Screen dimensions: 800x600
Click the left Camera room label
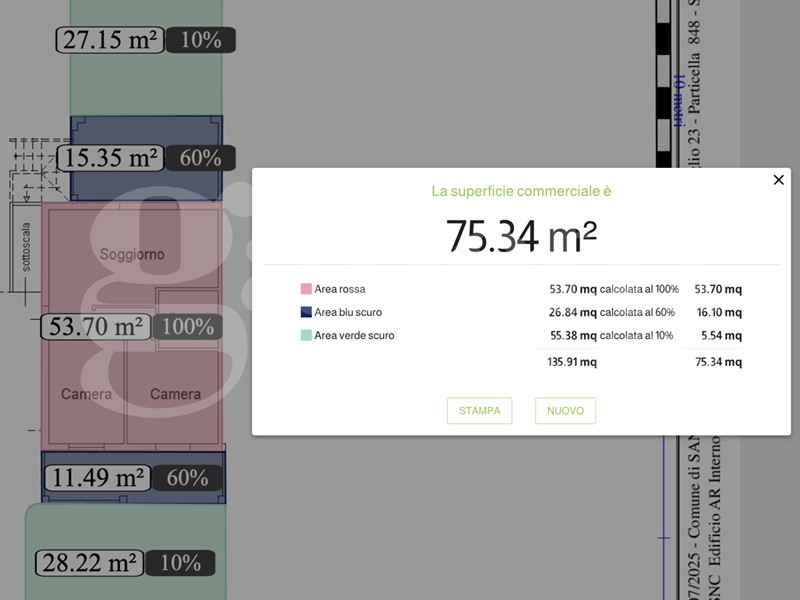click(x=86, y=394)
